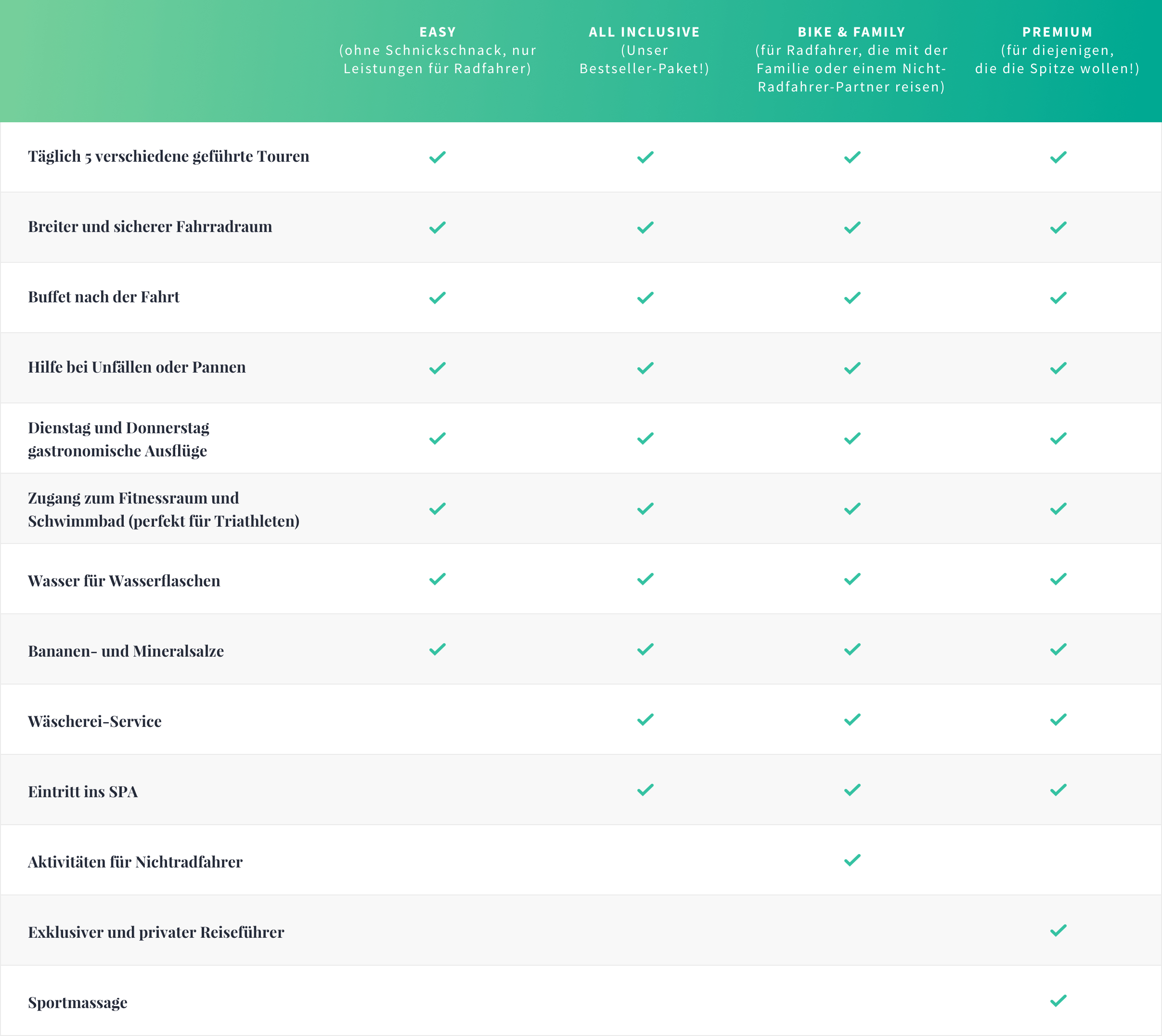
Task: Select the EASY package column header
Action: point(438,50)
